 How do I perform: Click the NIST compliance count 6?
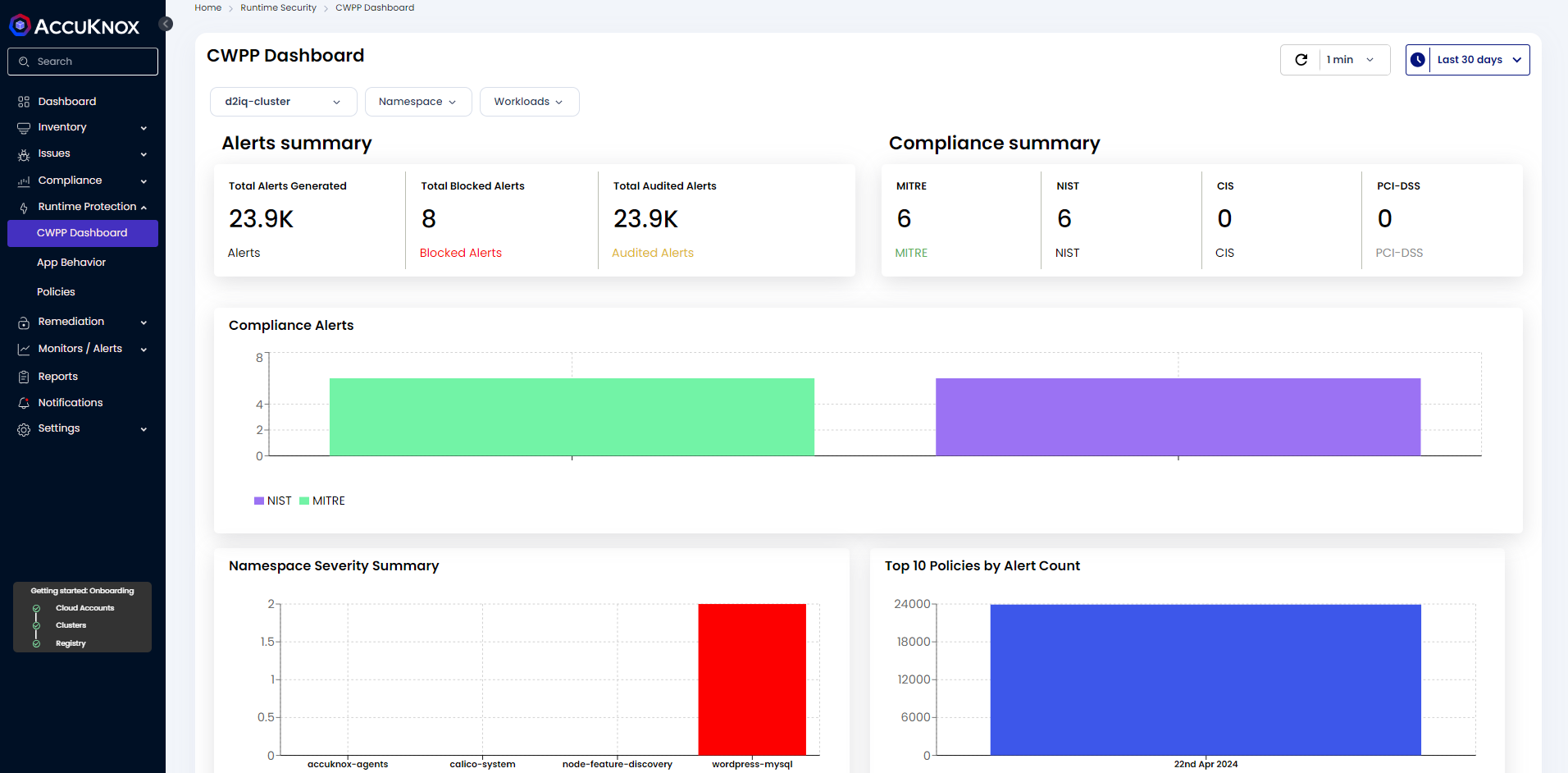tap(1064, 219)
